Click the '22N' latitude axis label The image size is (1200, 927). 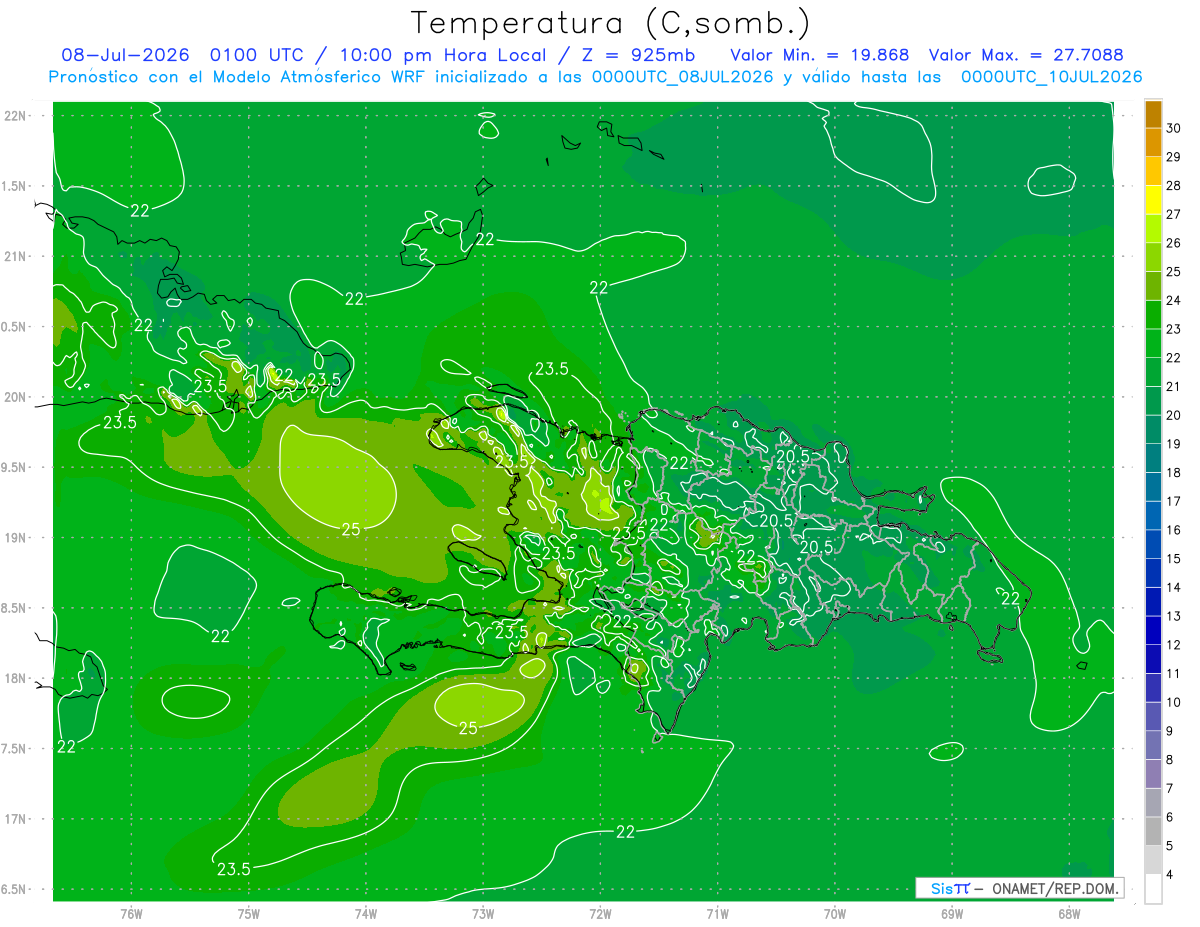coord(15,115)
